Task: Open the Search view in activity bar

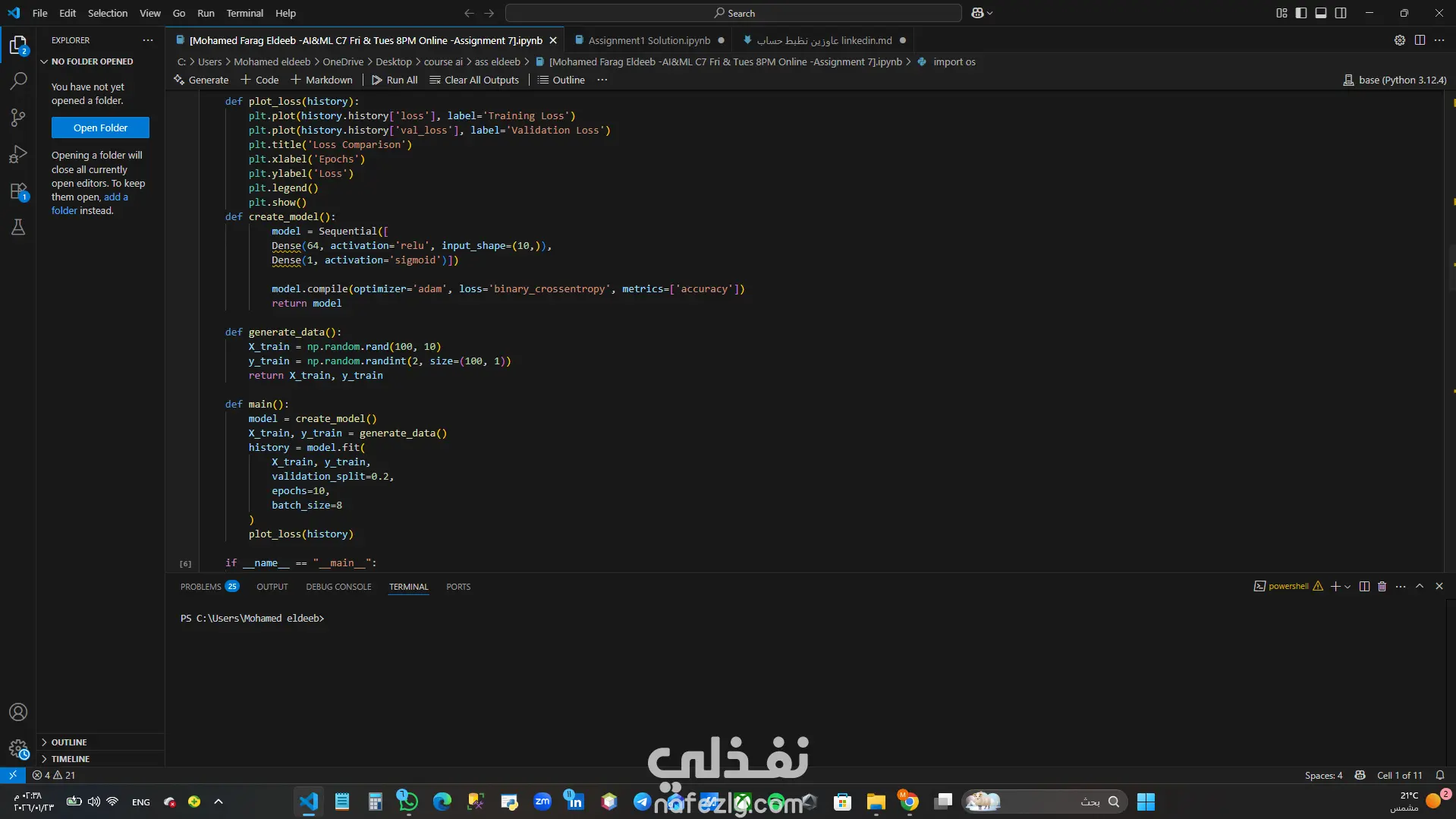Action: click(18, 80)
